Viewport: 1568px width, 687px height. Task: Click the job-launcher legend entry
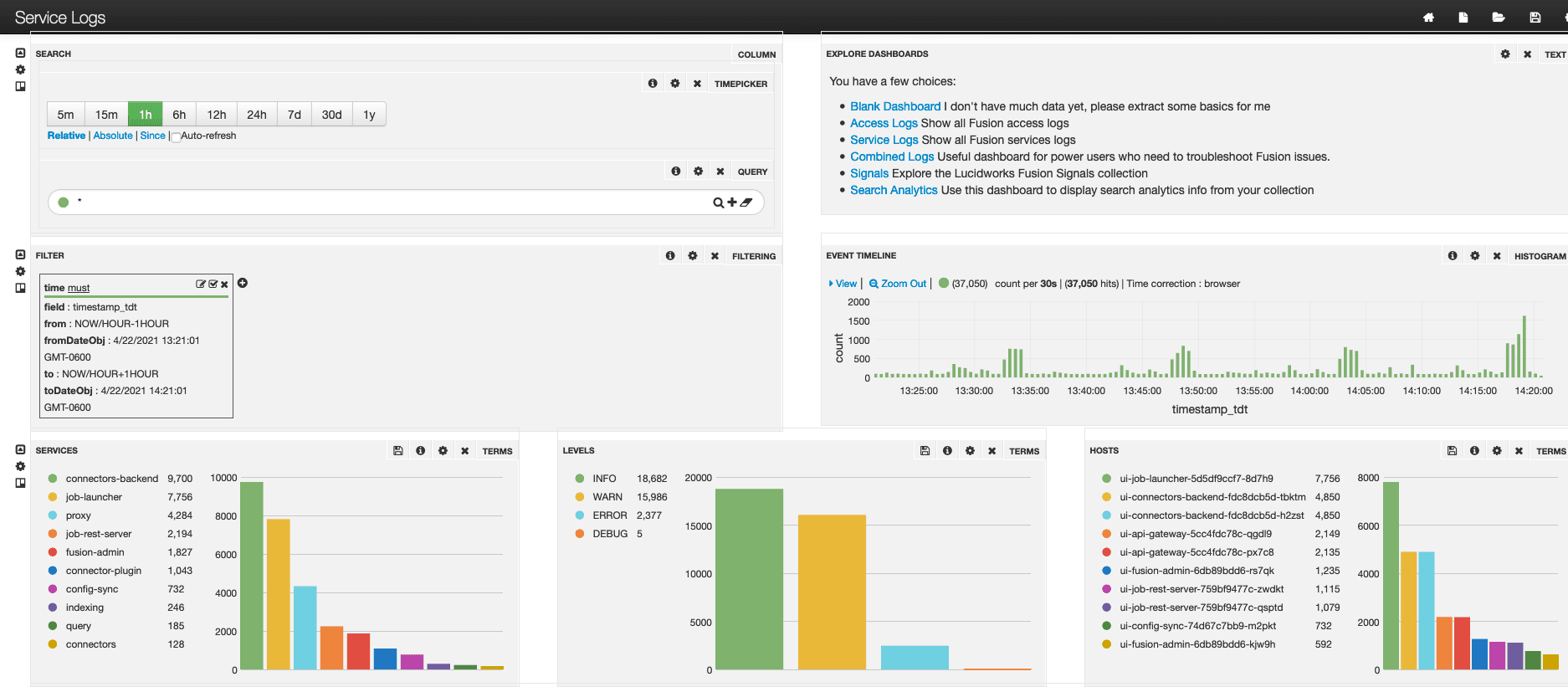pos(94,497)
